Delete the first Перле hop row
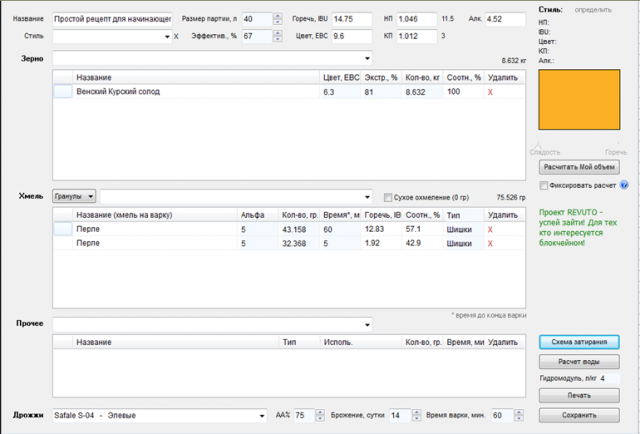The image size is (640, 434). coord(490,229)
